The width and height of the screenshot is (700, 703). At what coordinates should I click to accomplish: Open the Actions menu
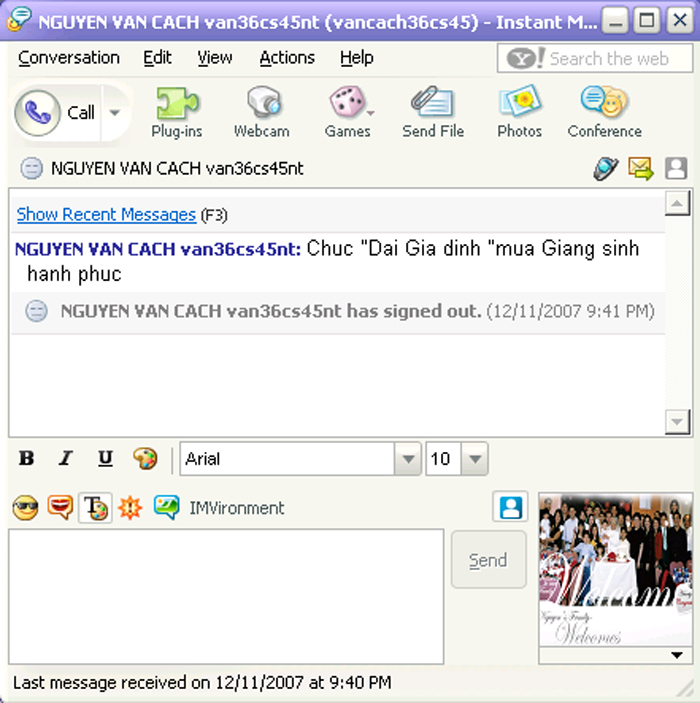point(287,58)
